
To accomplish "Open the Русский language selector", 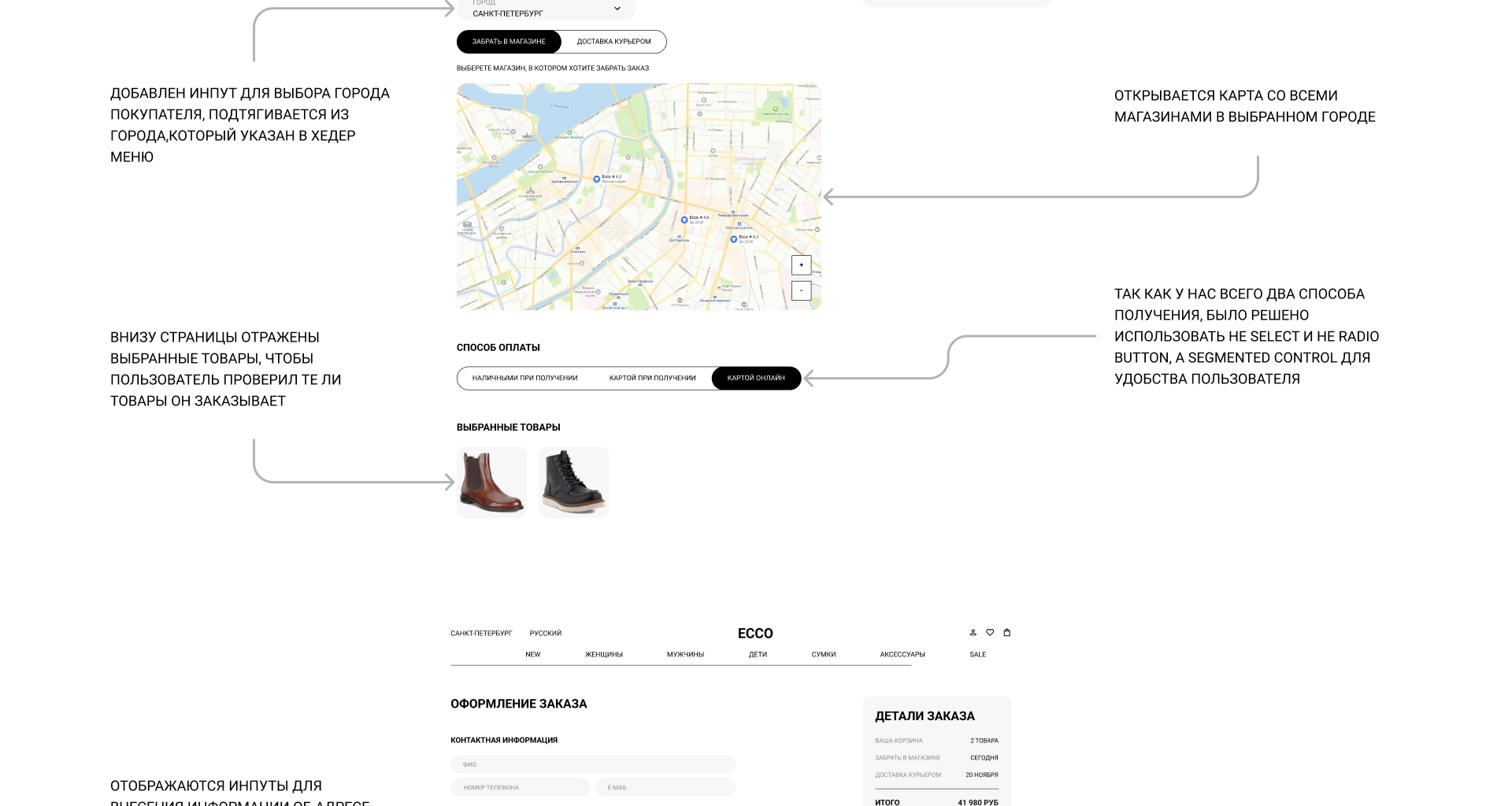I will pos(546,634).
